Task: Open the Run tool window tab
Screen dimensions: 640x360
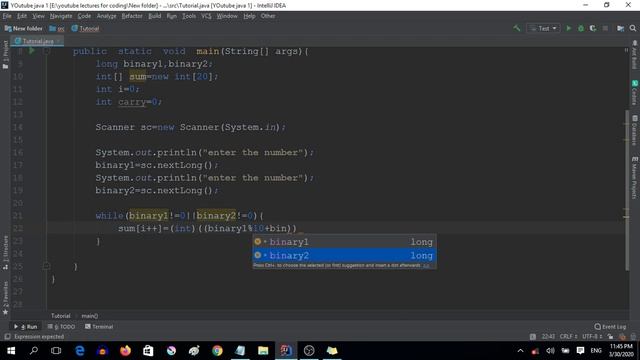Action: click(x=26, y=327)
